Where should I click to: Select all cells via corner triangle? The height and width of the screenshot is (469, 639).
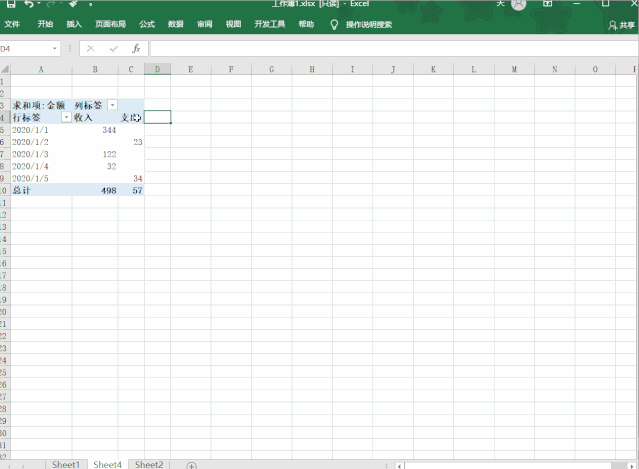pyautogui.click(x=5, y=69)
